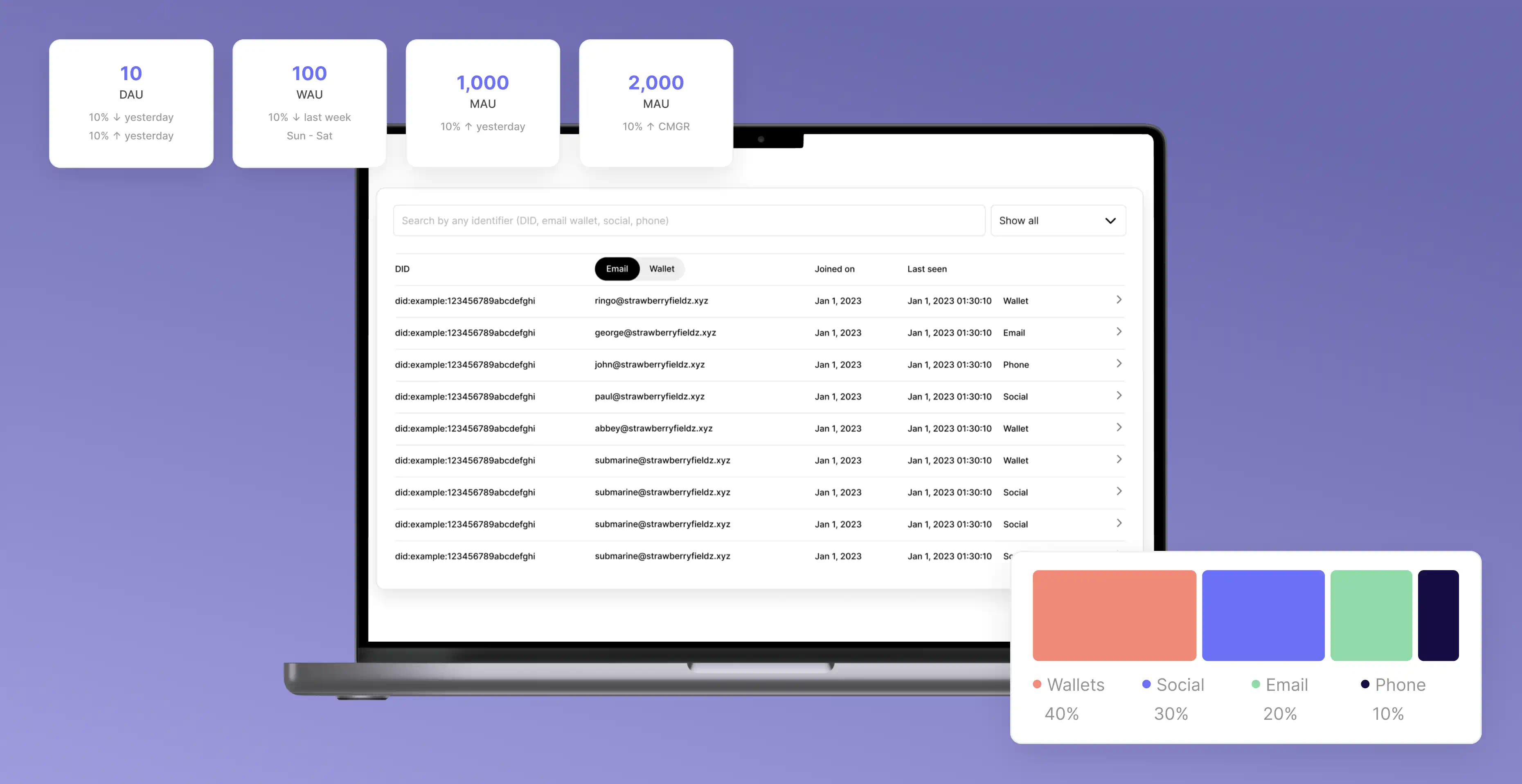Toggle the Last seen column sort
This screenshot has width=1522, height=784.
click(x=927, y=268)
